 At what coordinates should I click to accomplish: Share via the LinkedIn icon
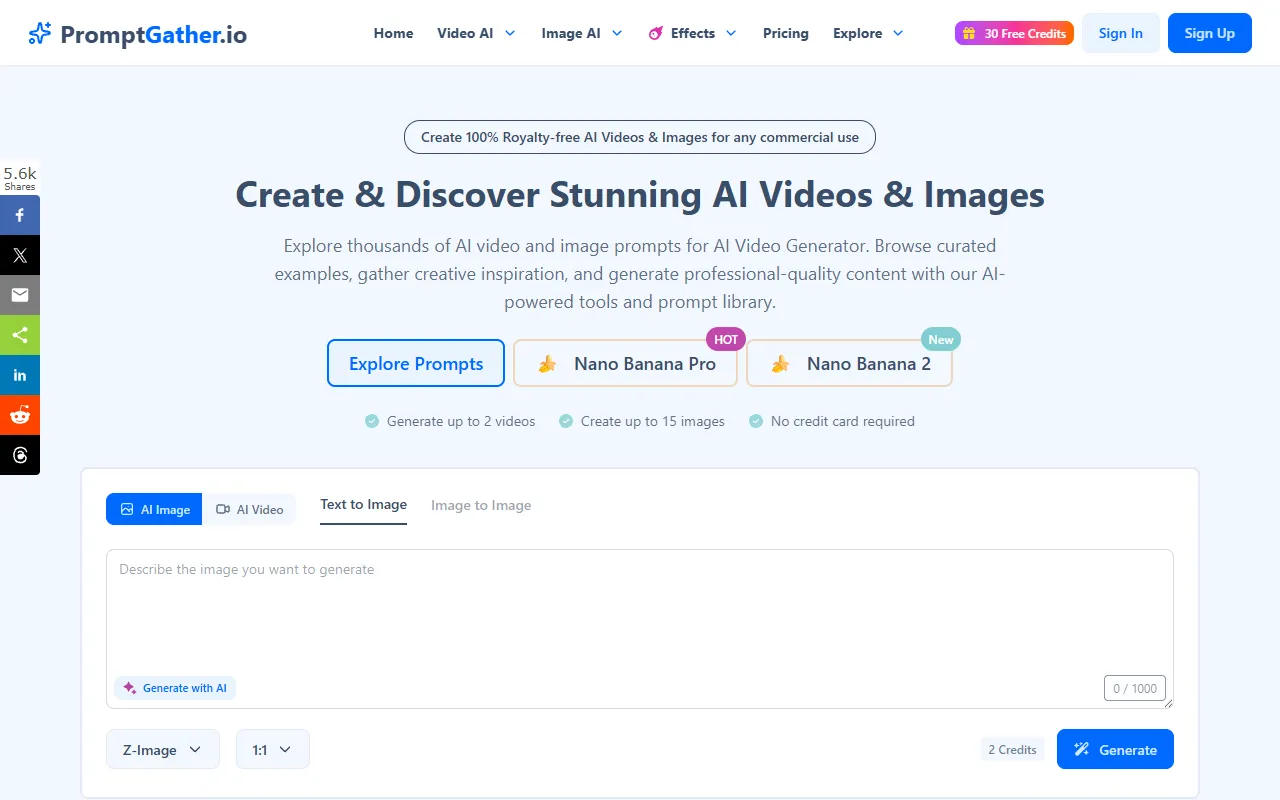(20, 375)
